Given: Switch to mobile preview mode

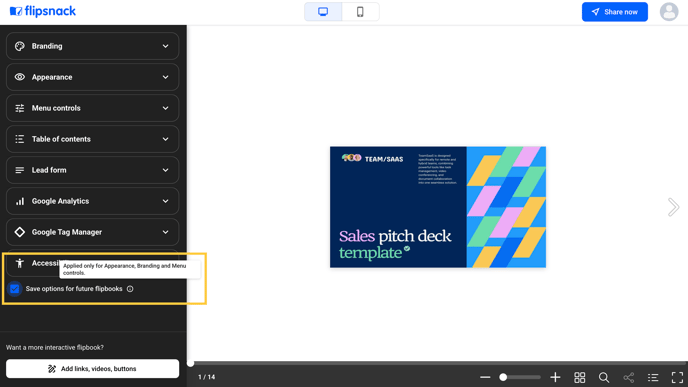Looking at the screenshot, I should tap(360, 12).
